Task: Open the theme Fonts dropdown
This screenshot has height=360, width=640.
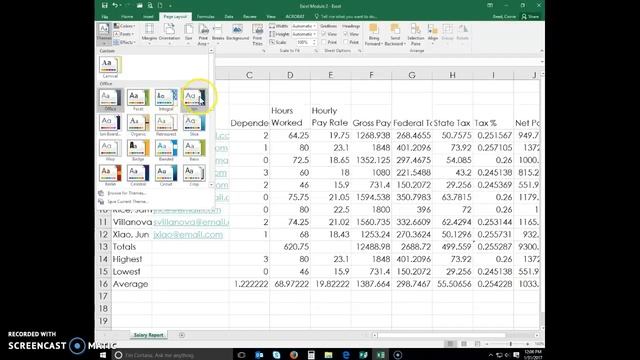Action: [x=124, y=34]
